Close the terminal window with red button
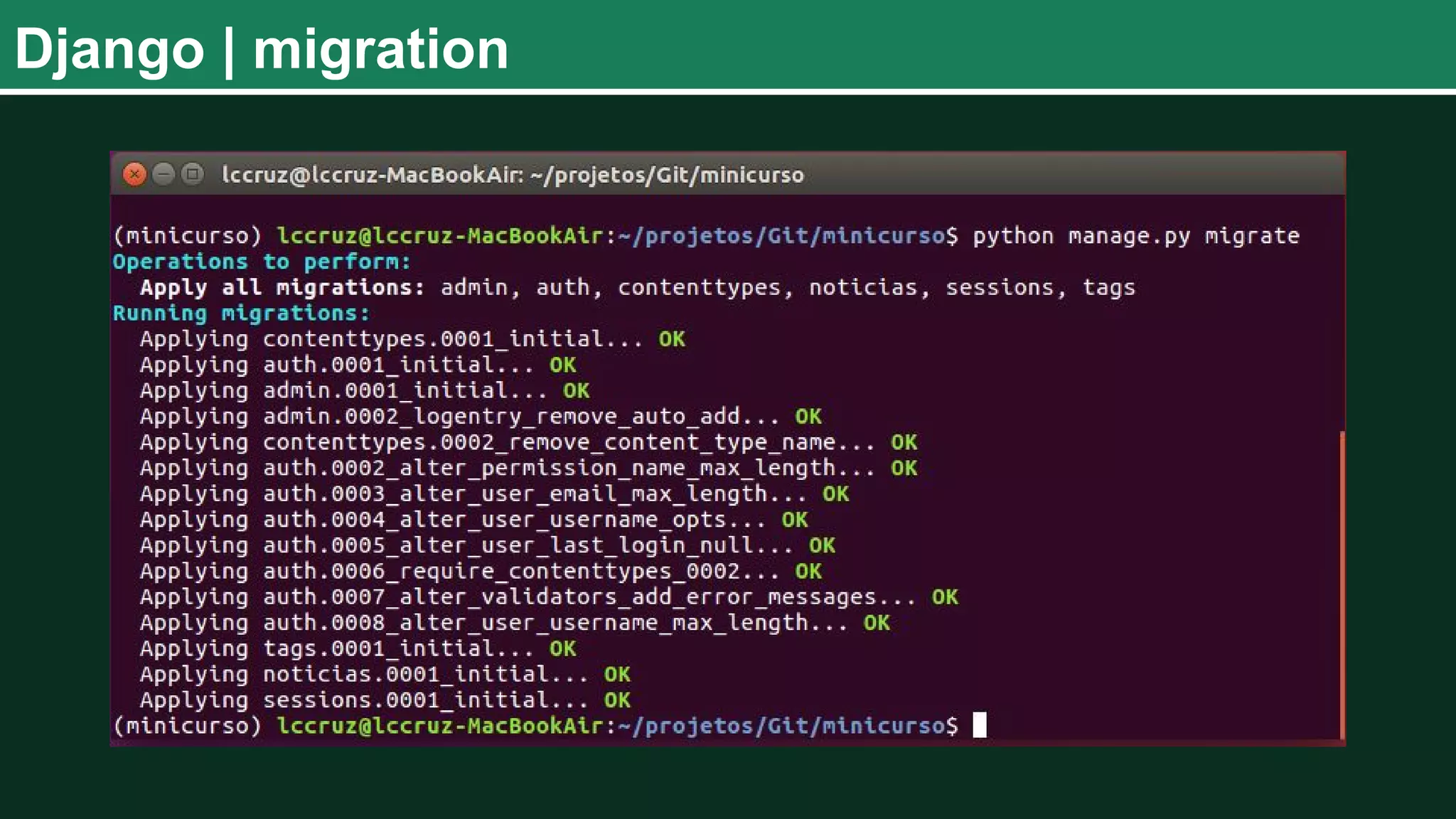 pyautogui.click(x=134, y=174)
